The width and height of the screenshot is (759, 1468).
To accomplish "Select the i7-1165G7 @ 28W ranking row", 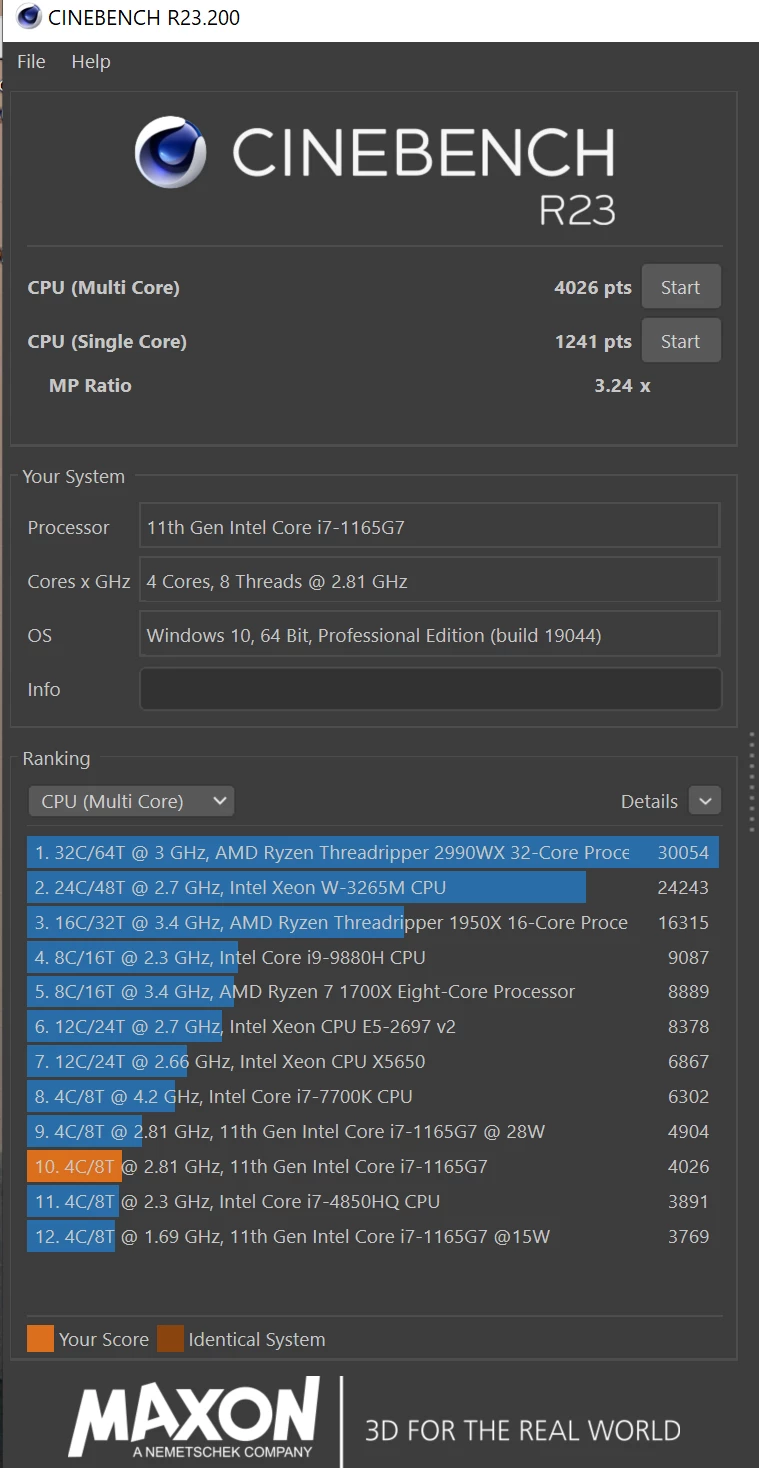I will pyautogui.click(x=372, y=1132).
